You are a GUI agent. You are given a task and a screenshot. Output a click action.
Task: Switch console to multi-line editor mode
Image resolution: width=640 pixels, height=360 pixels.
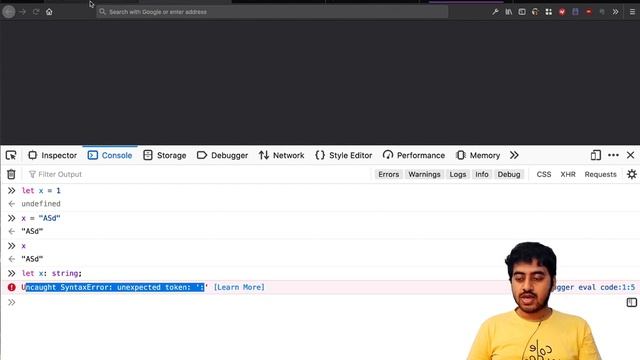(x=631, y=302)
